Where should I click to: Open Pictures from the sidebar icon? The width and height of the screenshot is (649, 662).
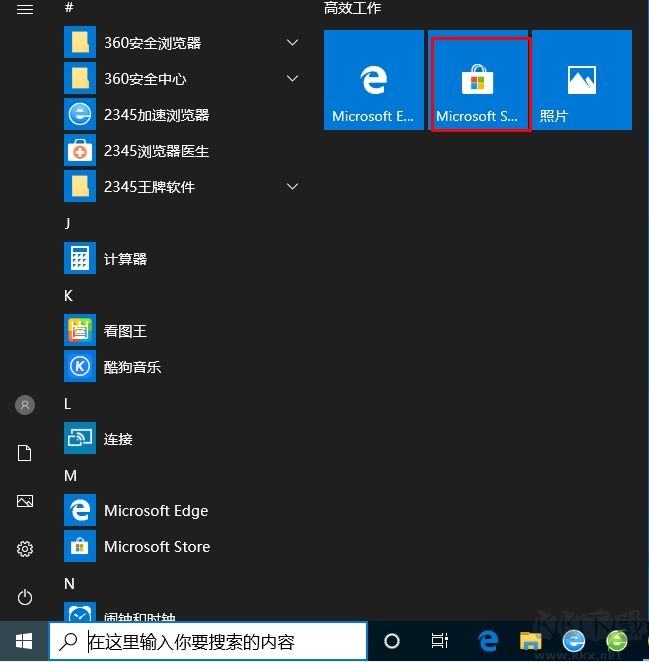point(24,501)
